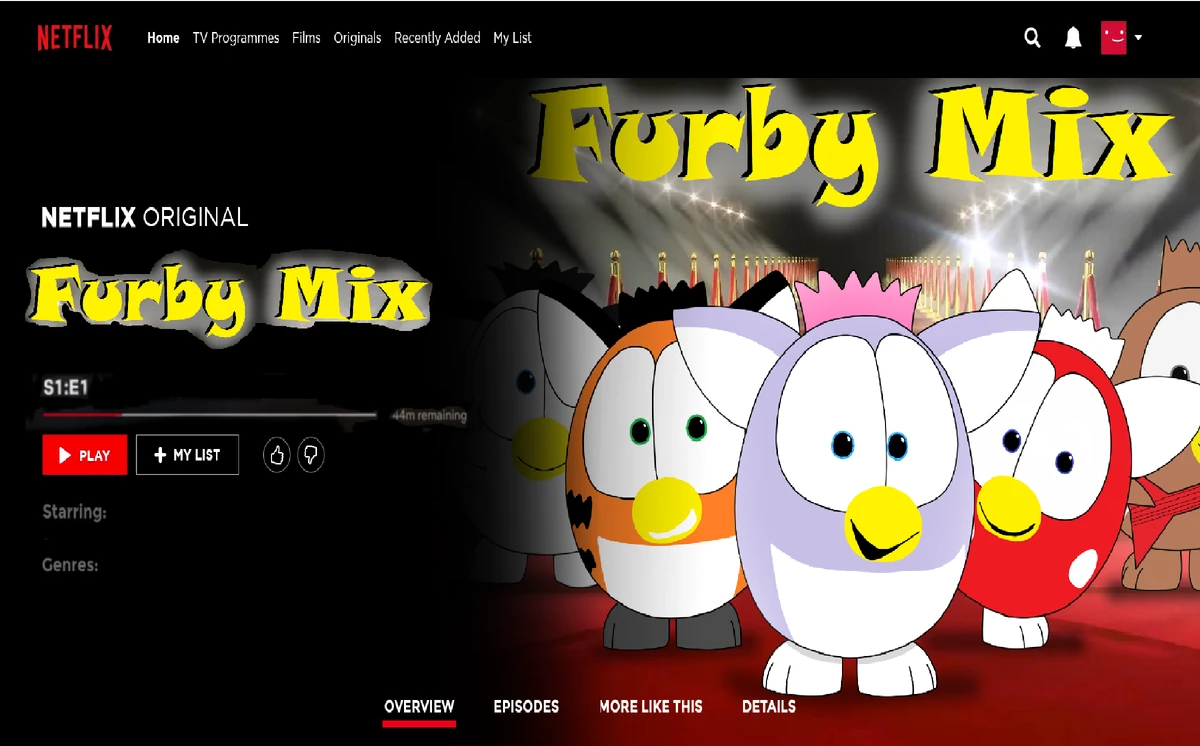Go to Recently Added
Image resolution: width=1200 pixels, height=746 pixels.
[437, 38]
